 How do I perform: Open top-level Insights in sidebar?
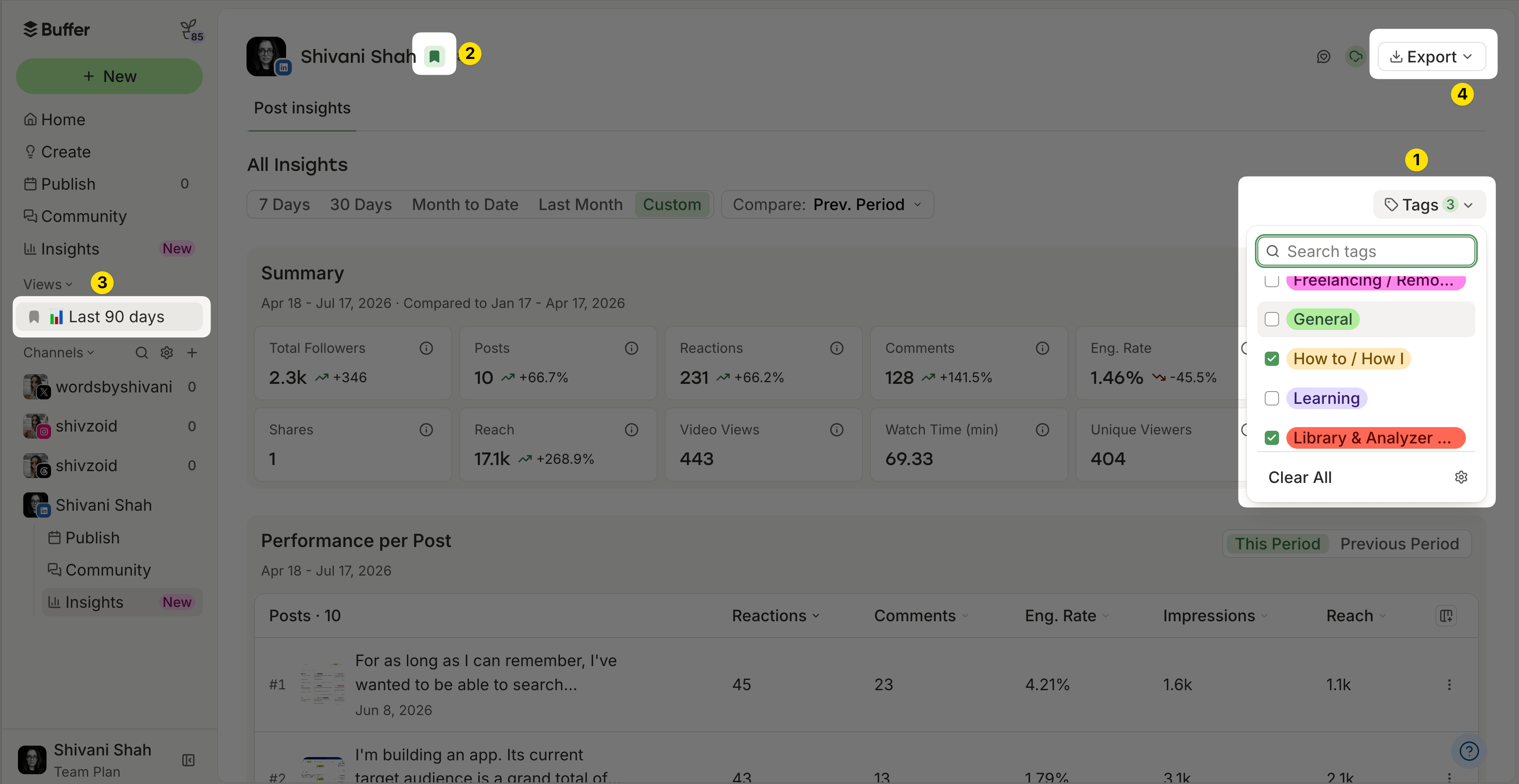coord(109,249)
